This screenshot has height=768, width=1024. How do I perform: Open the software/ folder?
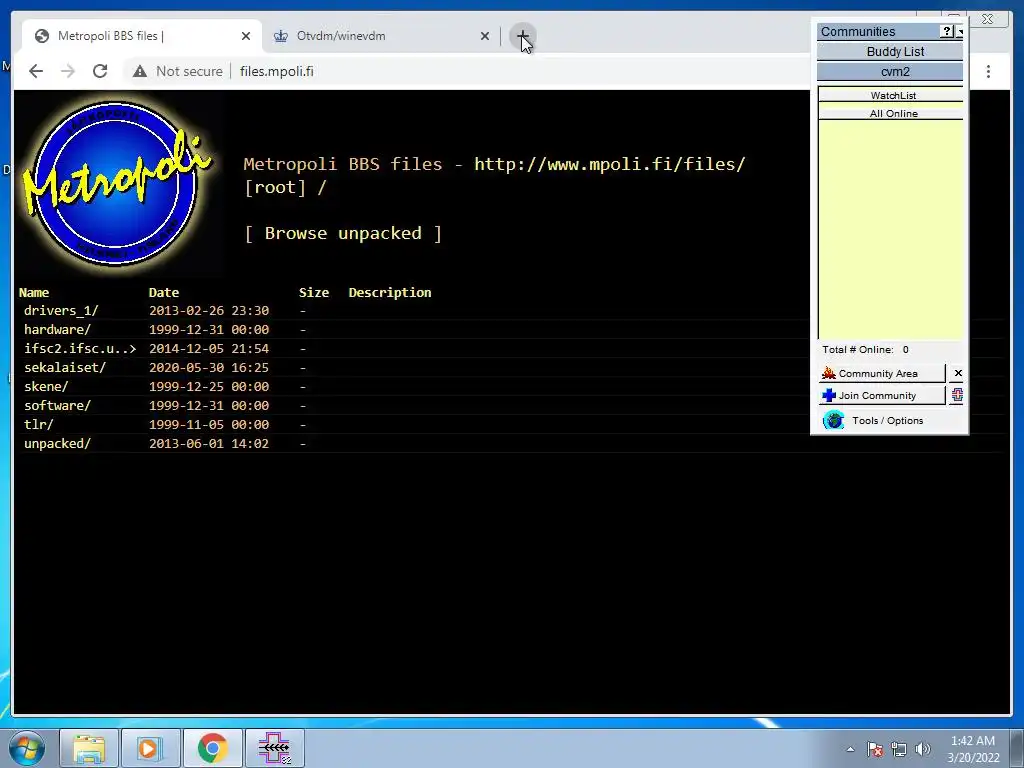pyautogui.click(x=57, y=406)
